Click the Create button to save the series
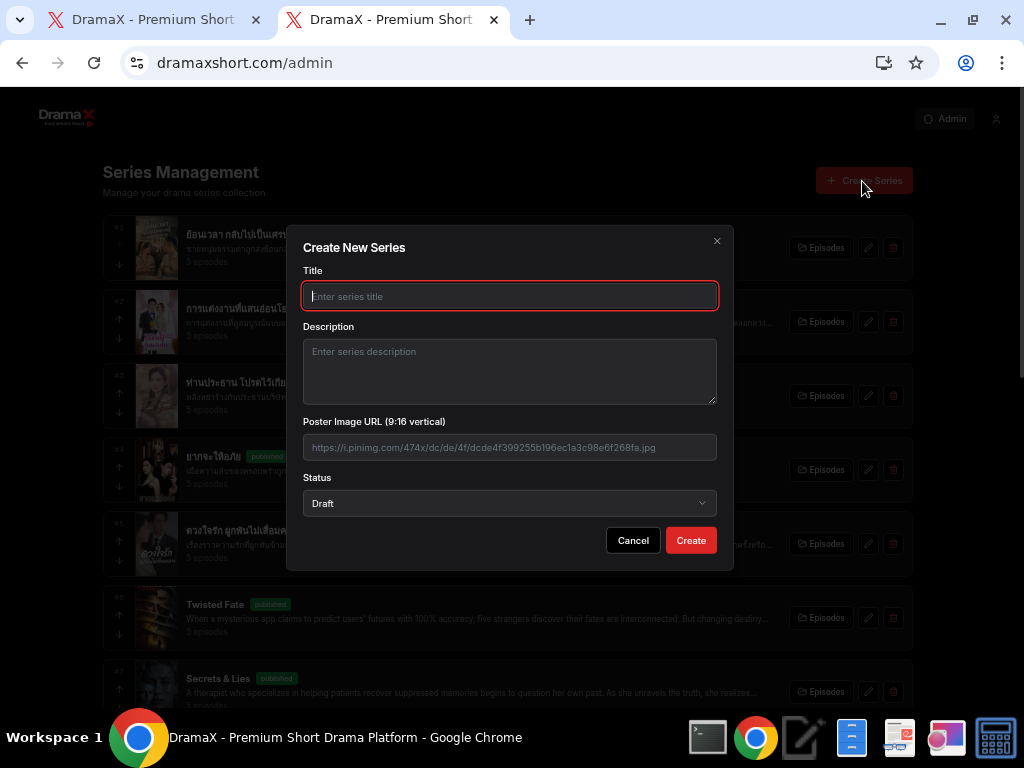The width and height of the screenshot is (1024, 768). 691,540
